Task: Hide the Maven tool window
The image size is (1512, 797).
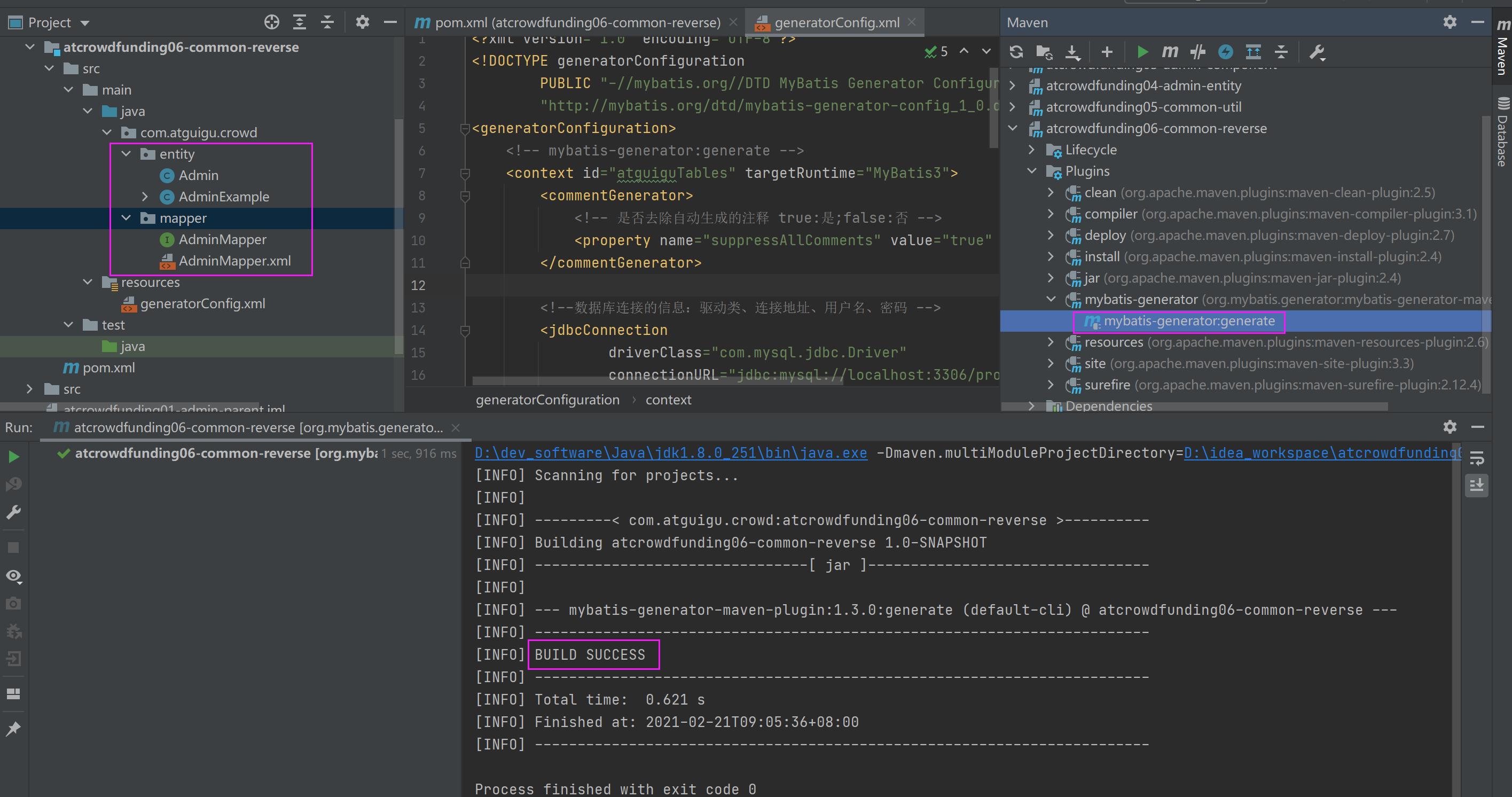Action: click(1478, 22)
